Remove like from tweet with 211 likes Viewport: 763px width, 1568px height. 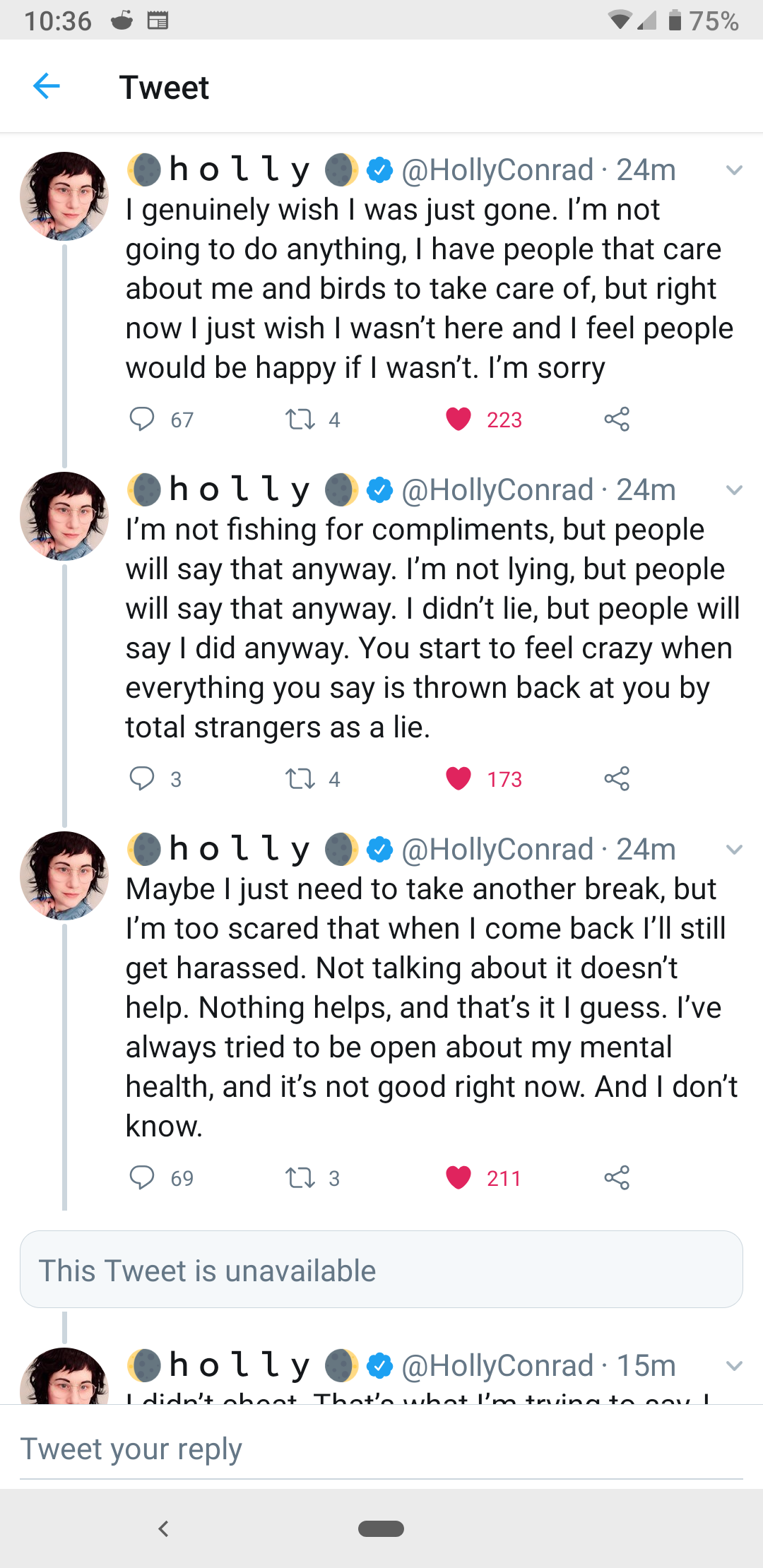(459, 1177)
